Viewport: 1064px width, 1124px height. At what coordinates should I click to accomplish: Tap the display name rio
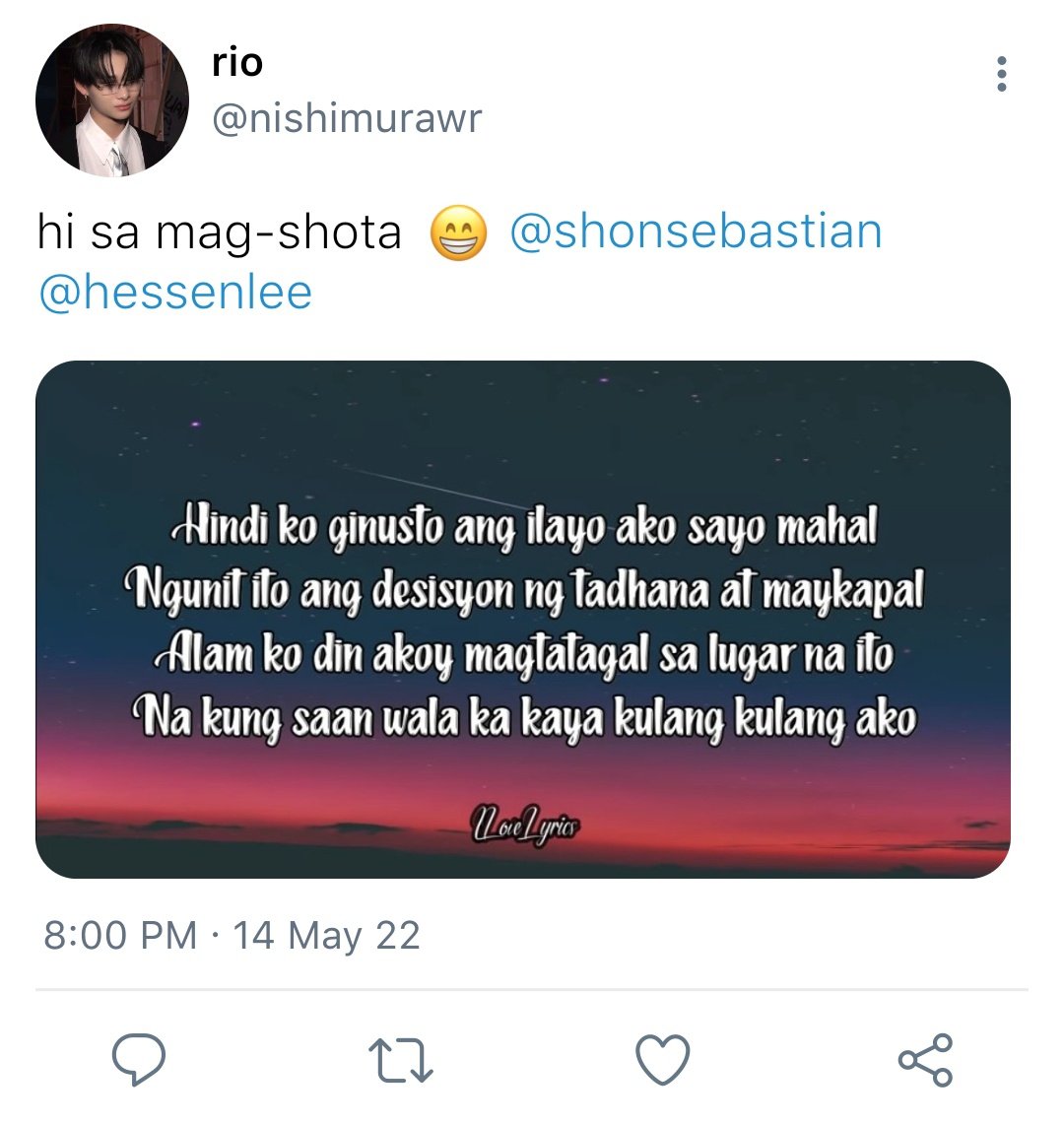click(237, 63)
